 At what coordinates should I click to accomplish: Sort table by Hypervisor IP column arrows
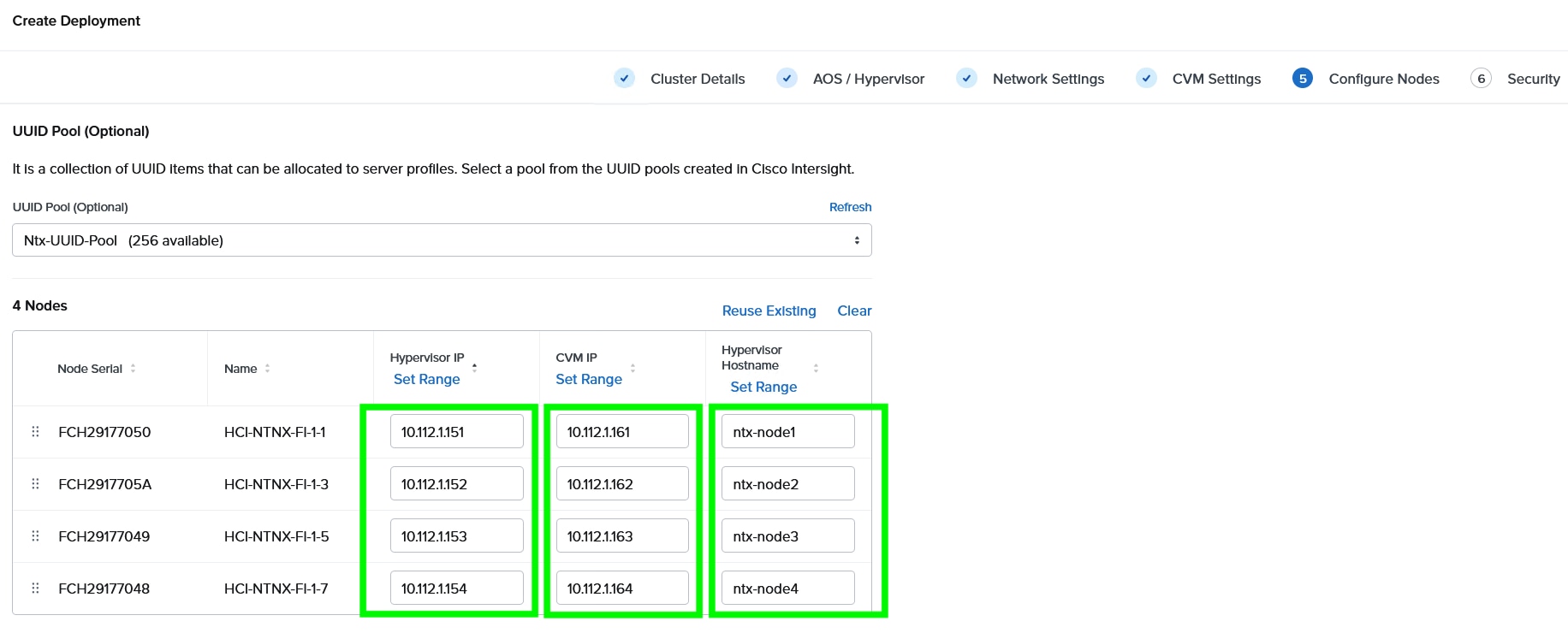pyautogui.click(x=474, y=368)
